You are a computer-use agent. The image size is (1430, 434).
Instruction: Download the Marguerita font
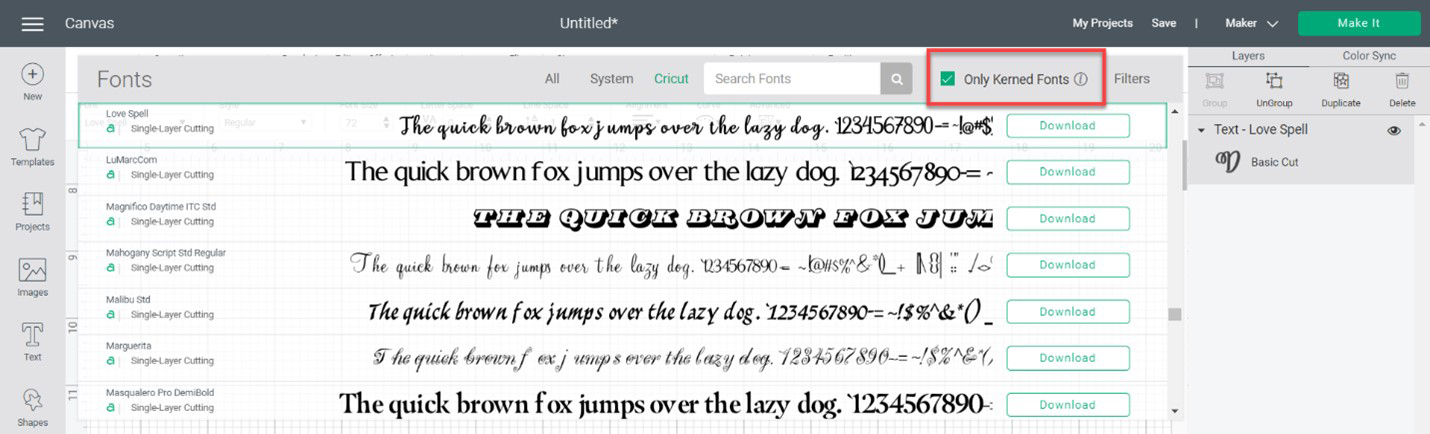1068,358
